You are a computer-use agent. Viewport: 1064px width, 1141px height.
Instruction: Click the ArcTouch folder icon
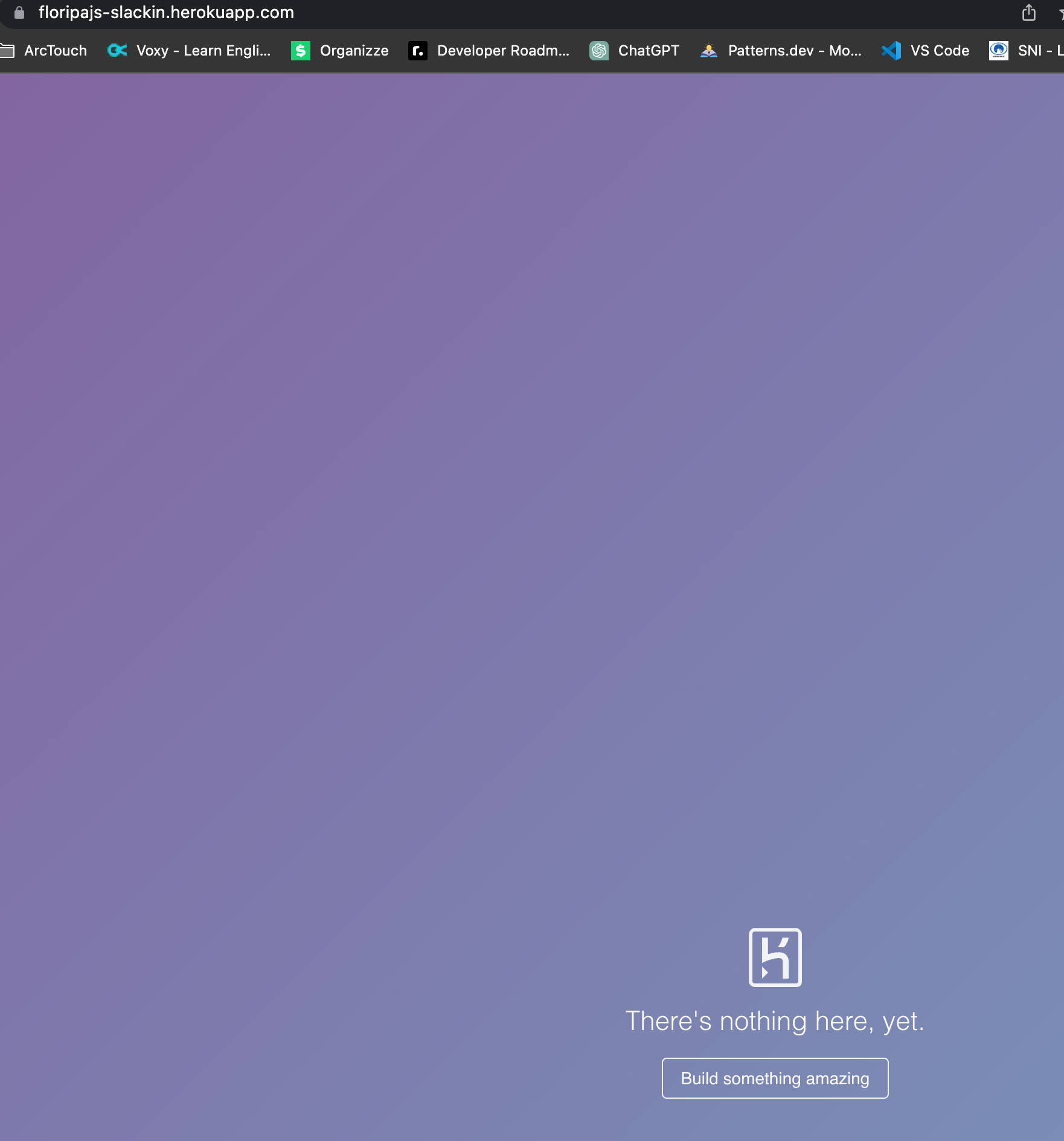coord(7,51)
